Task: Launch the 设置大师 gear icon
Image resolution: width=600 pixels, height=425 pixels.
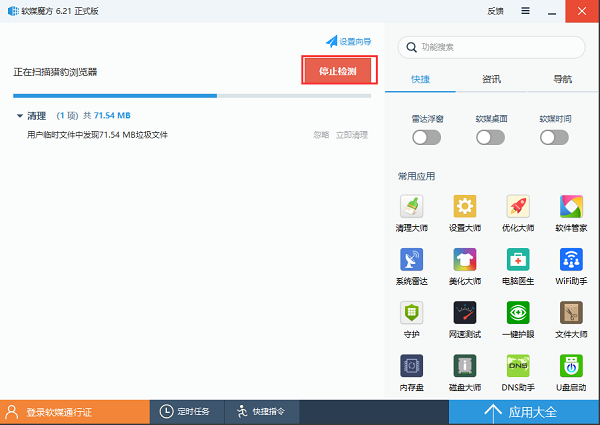Action: [465, 207]
